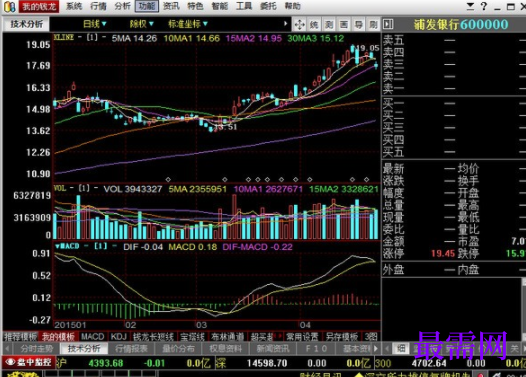Switch to the 钱龙长短线 indicator tab

tap(153, 336)
